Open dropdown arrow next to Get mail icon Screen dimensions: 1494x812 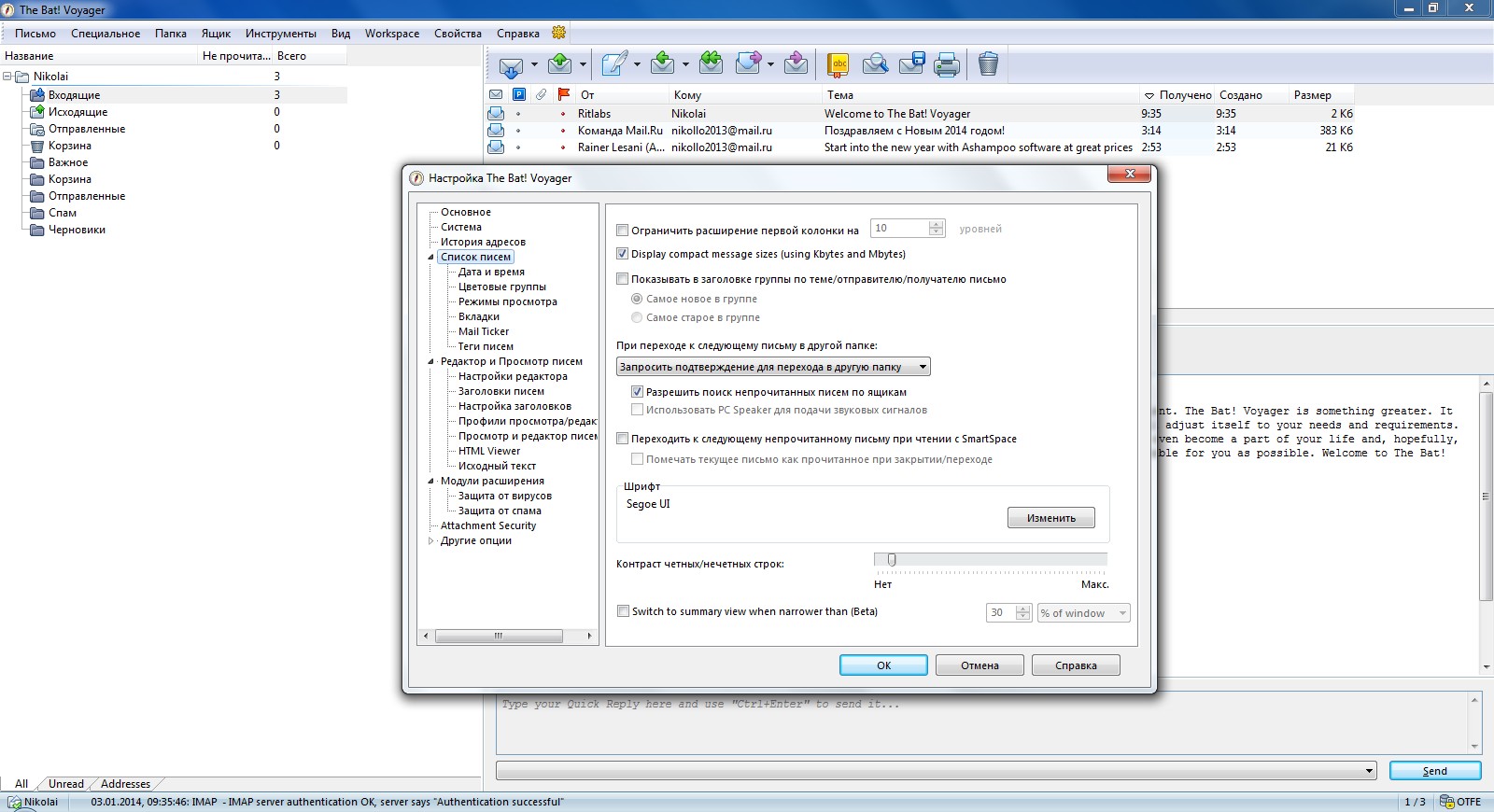pos(534,65)
